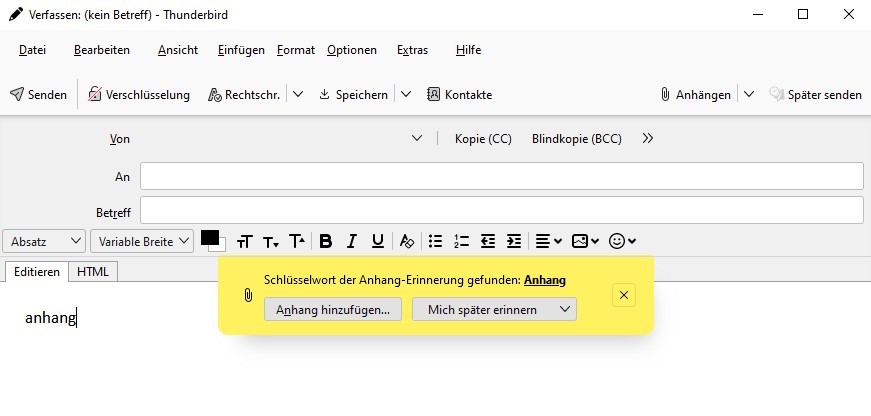Image resolution: width=871 pixels, height=416 pixels.
Task: Toggle bold formatting
Action: click(x=325, y=241)
